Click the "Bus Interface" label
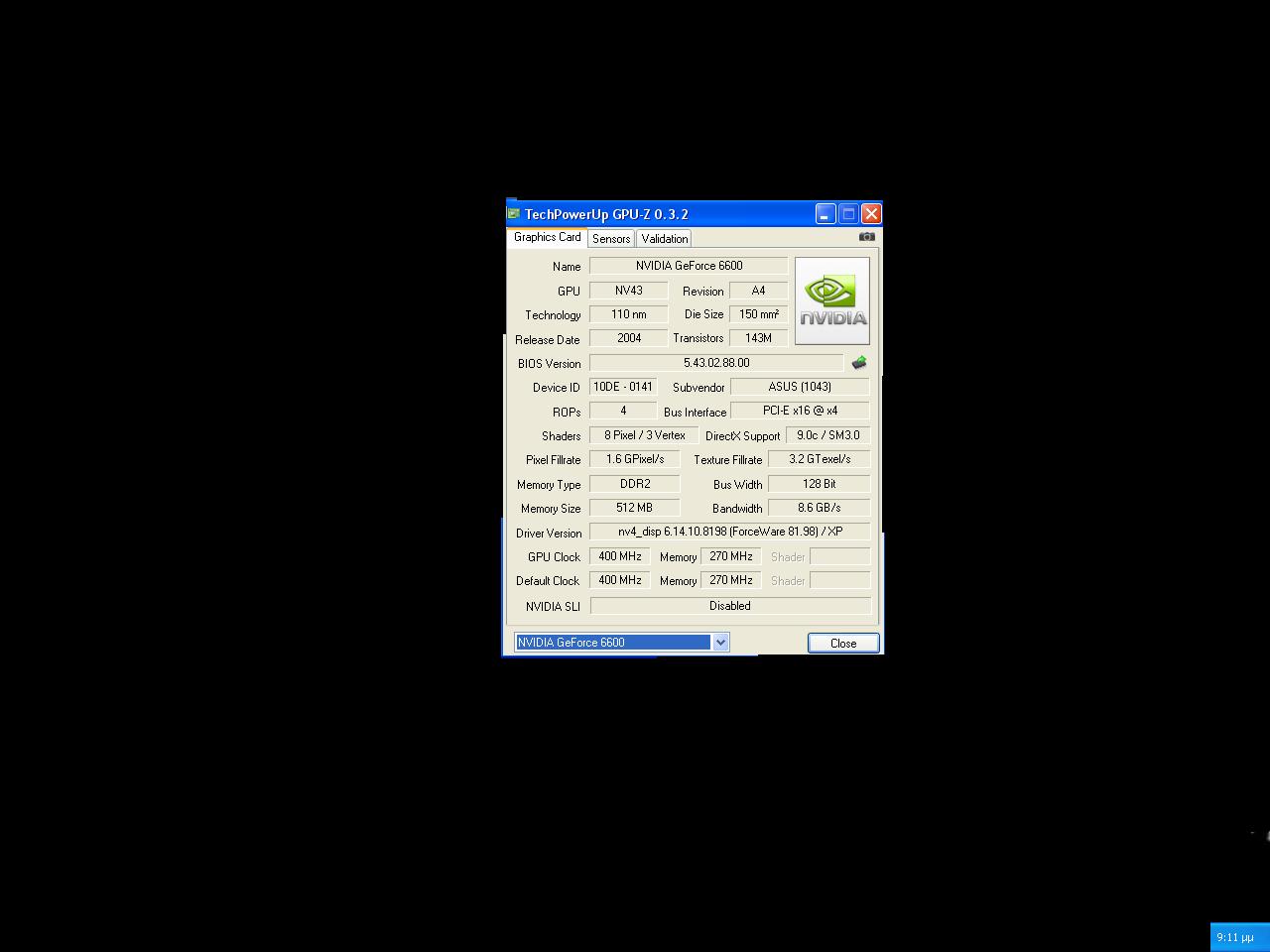 (x=696, y=413)
